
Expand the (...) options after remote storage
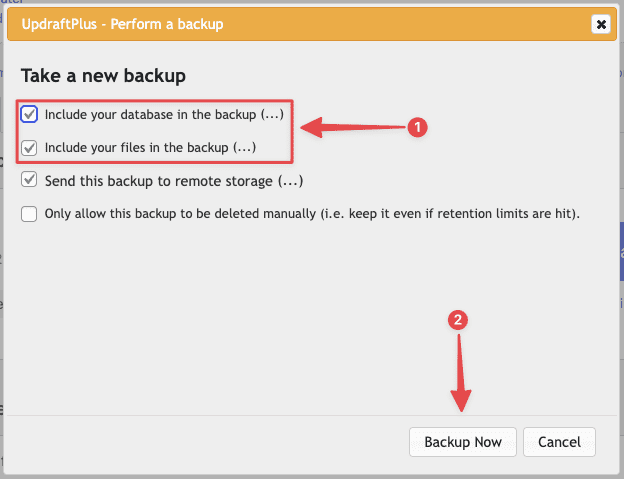(291, 181)
